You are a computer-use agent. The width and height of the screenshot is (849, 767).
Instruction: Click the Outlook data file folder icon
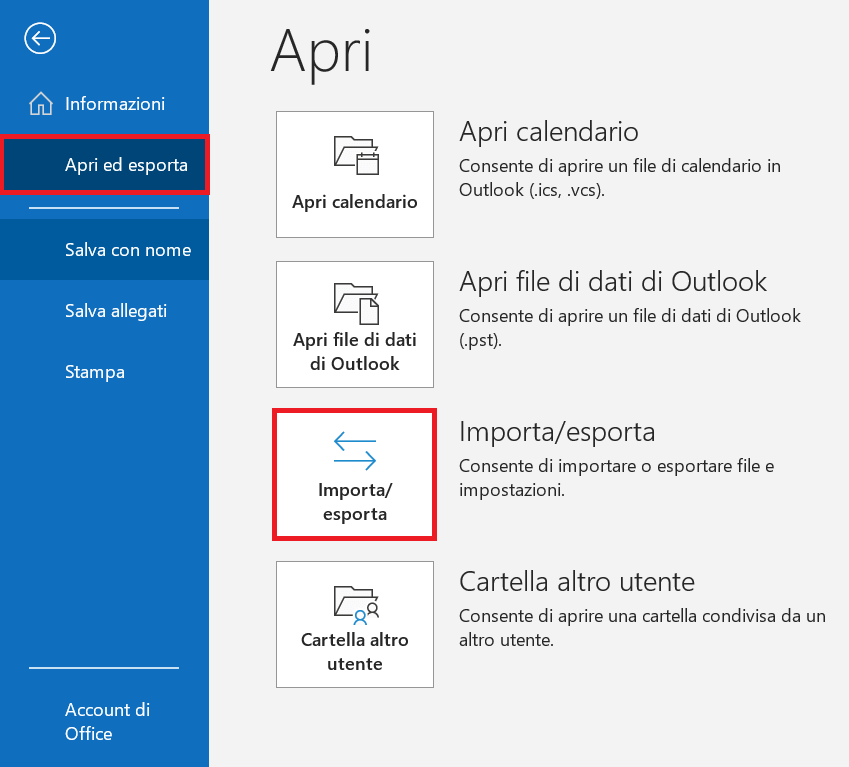pos(356,303)
